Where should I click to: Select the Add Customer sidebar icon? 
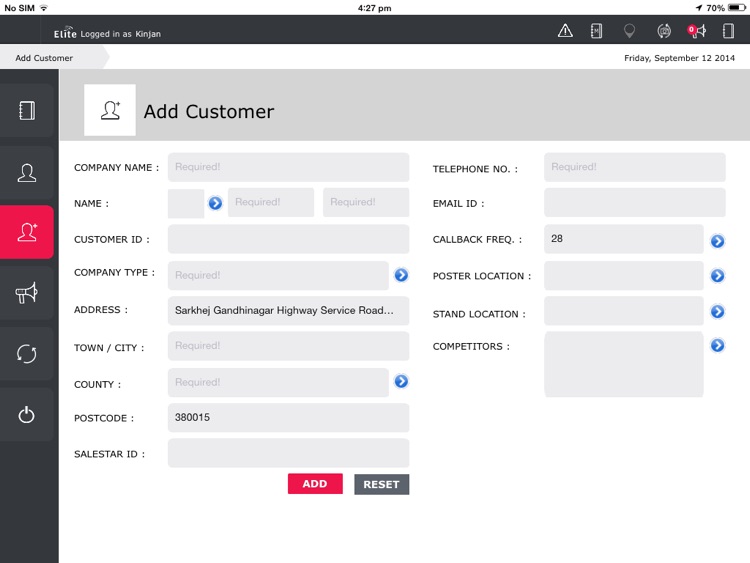click(x=27, y=232)
